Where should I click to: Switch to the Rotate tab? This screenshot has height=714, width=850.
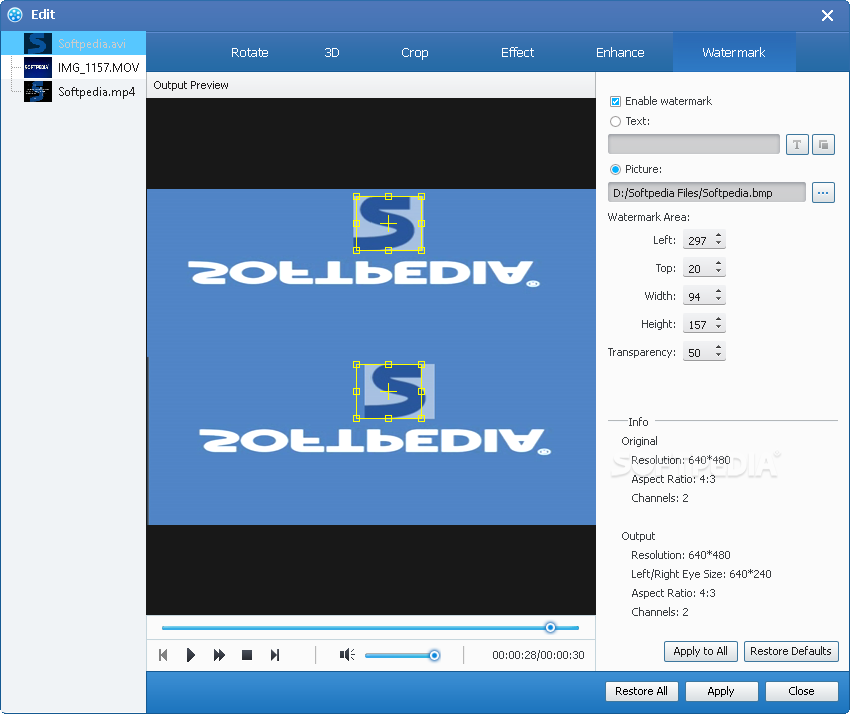coord(249,53)
